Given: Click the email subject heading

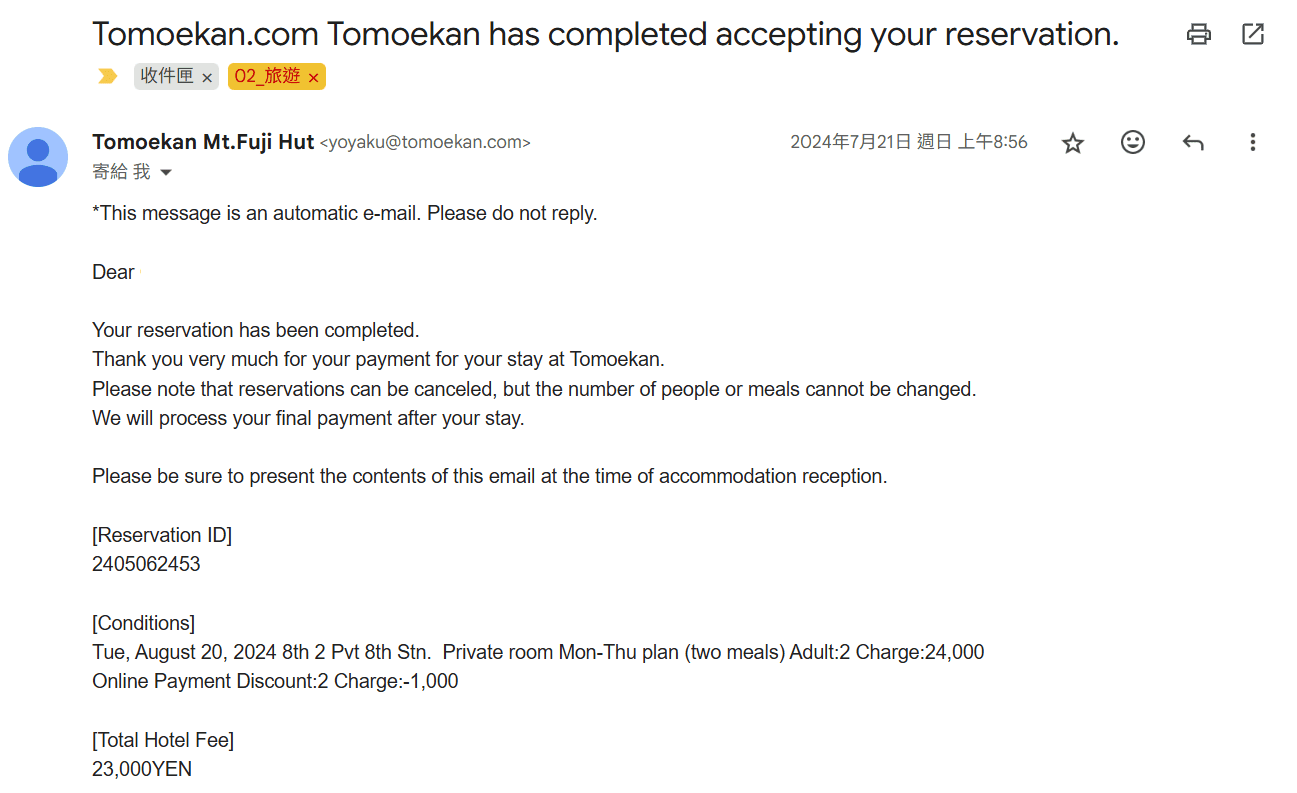Looking at the screenshot, I should (605, 34).
